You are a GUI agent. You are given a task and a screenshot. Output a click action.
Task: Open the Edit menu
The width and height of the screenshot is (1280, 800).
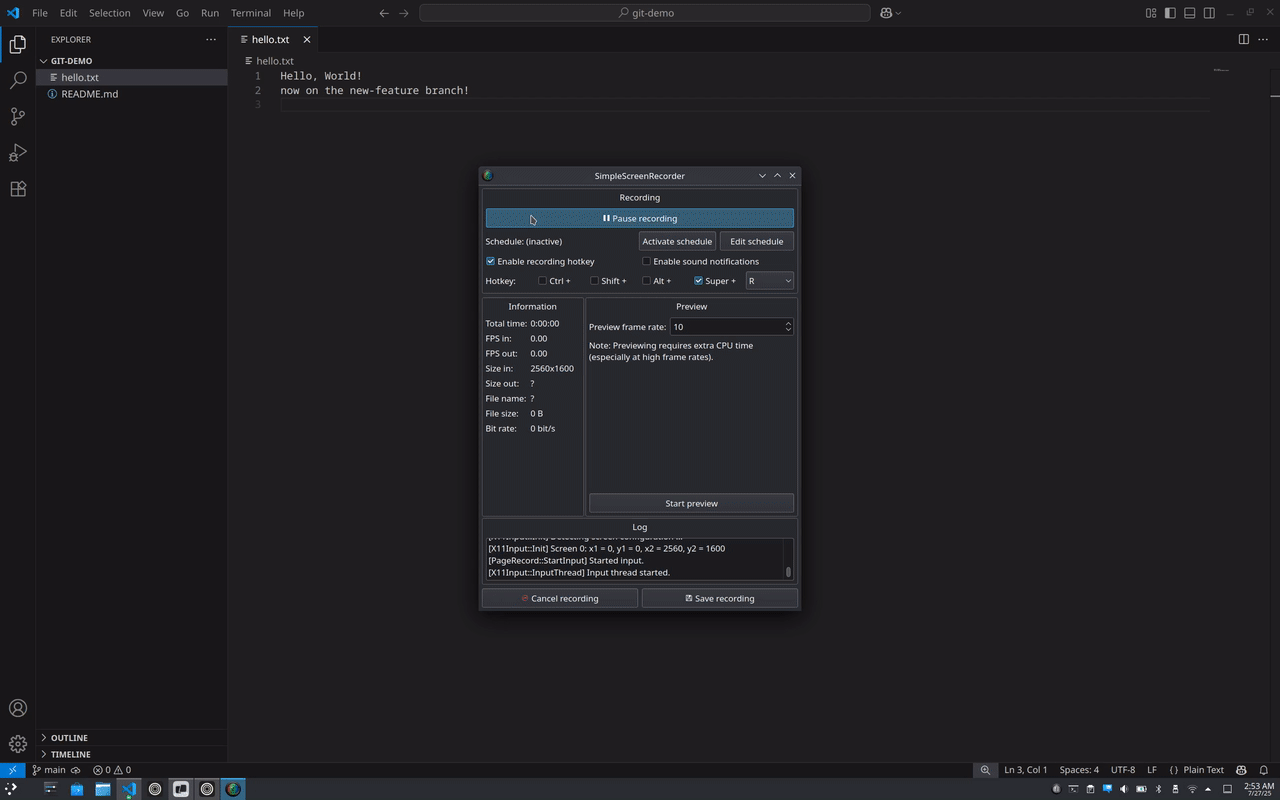point(68,13)
